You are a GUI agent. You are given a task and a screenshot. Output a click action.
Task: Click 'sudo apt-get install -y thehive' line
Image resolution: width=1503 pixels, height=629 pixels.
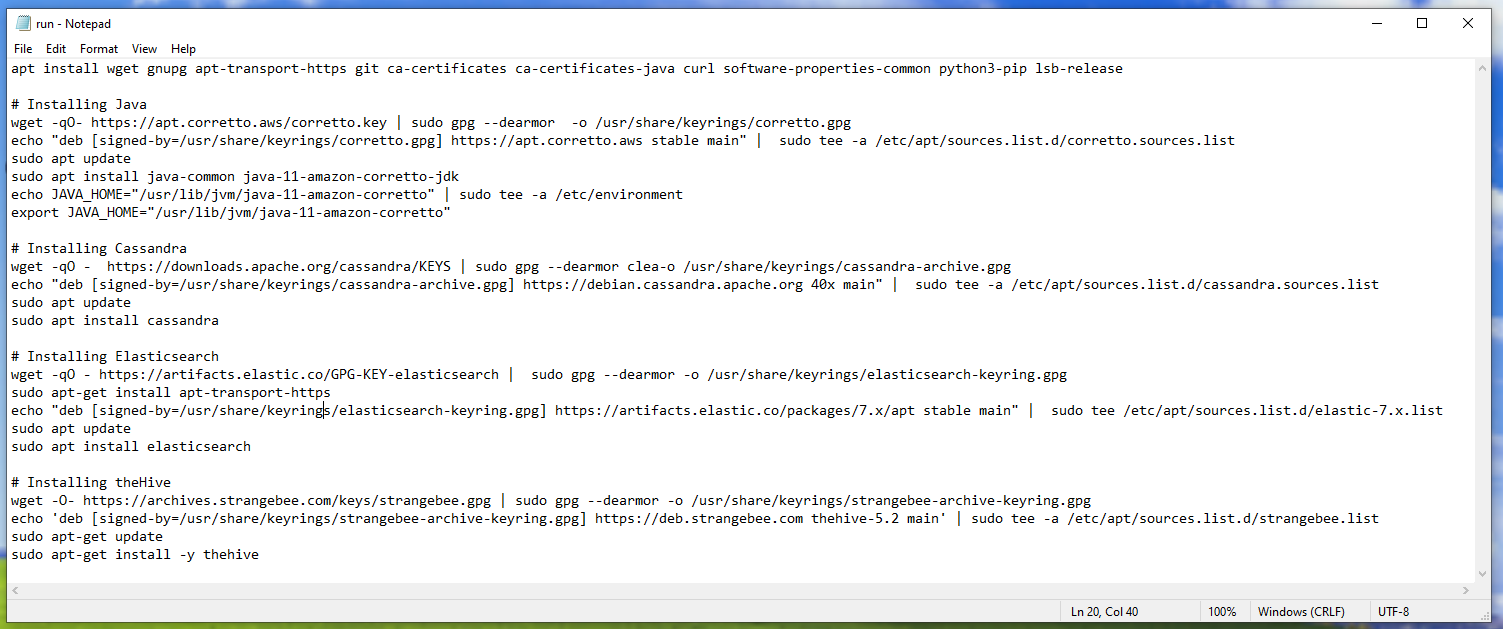click(135, 554)
